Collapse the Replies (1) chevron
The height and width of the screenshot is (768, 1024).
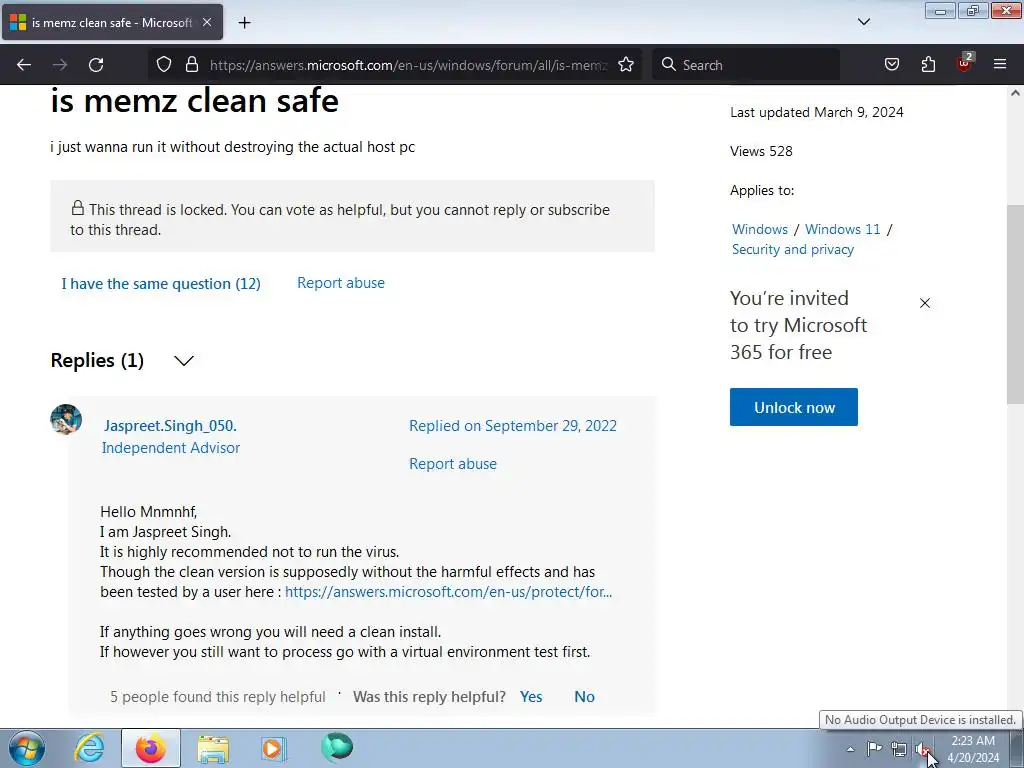click(x=184, y=360)
